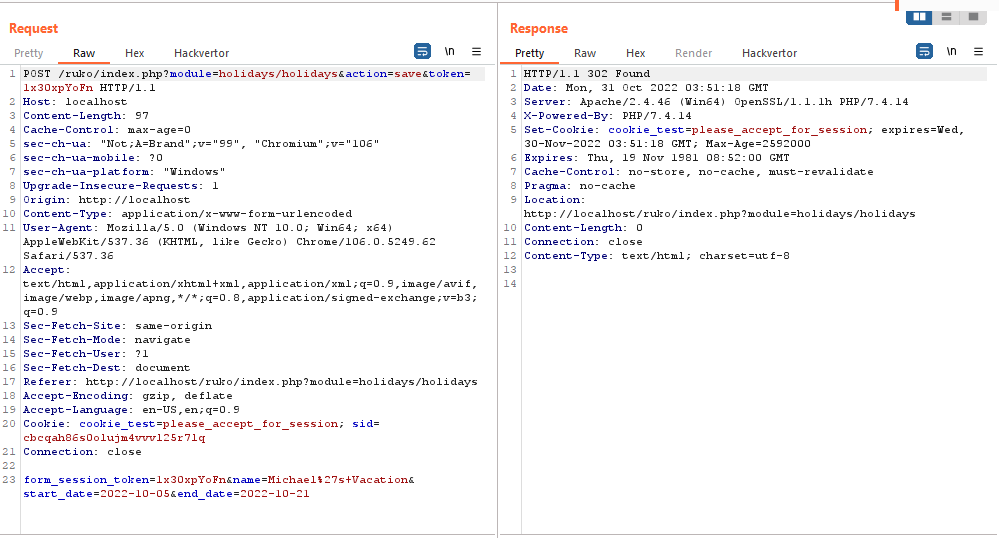Viewport: 999px width, 538px height.
Task: Click the X-Powered-By: PHP/7.4.14 header
Action: point(608,115)
